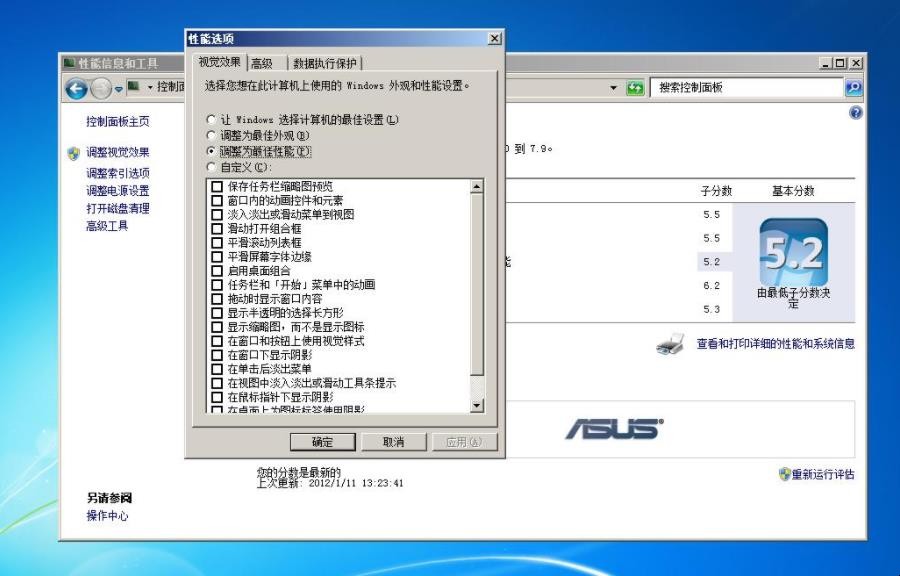Check 在单击后淡出菜单
The height and width of the screenshot is (576, 900).
point(217,369)
